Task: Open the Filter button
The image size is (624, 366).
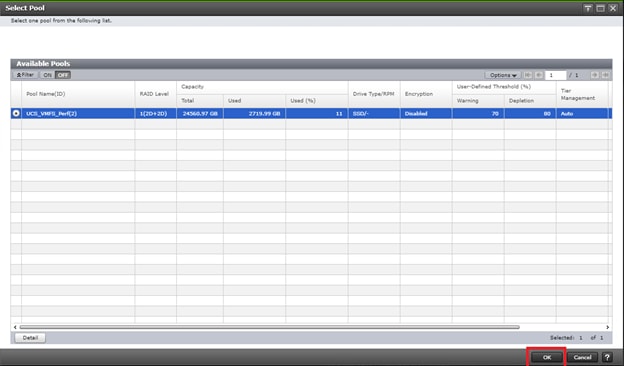Action: tap(25, 75)
